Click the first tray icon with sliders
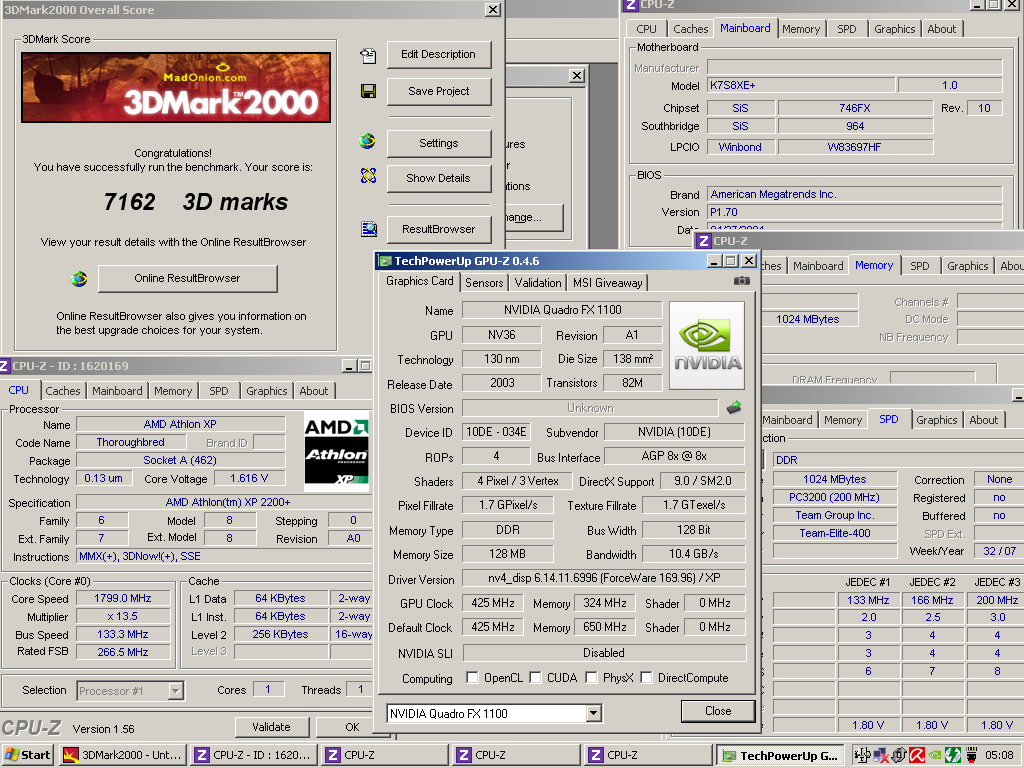The image size is (1024, 768). pos(863,756)
